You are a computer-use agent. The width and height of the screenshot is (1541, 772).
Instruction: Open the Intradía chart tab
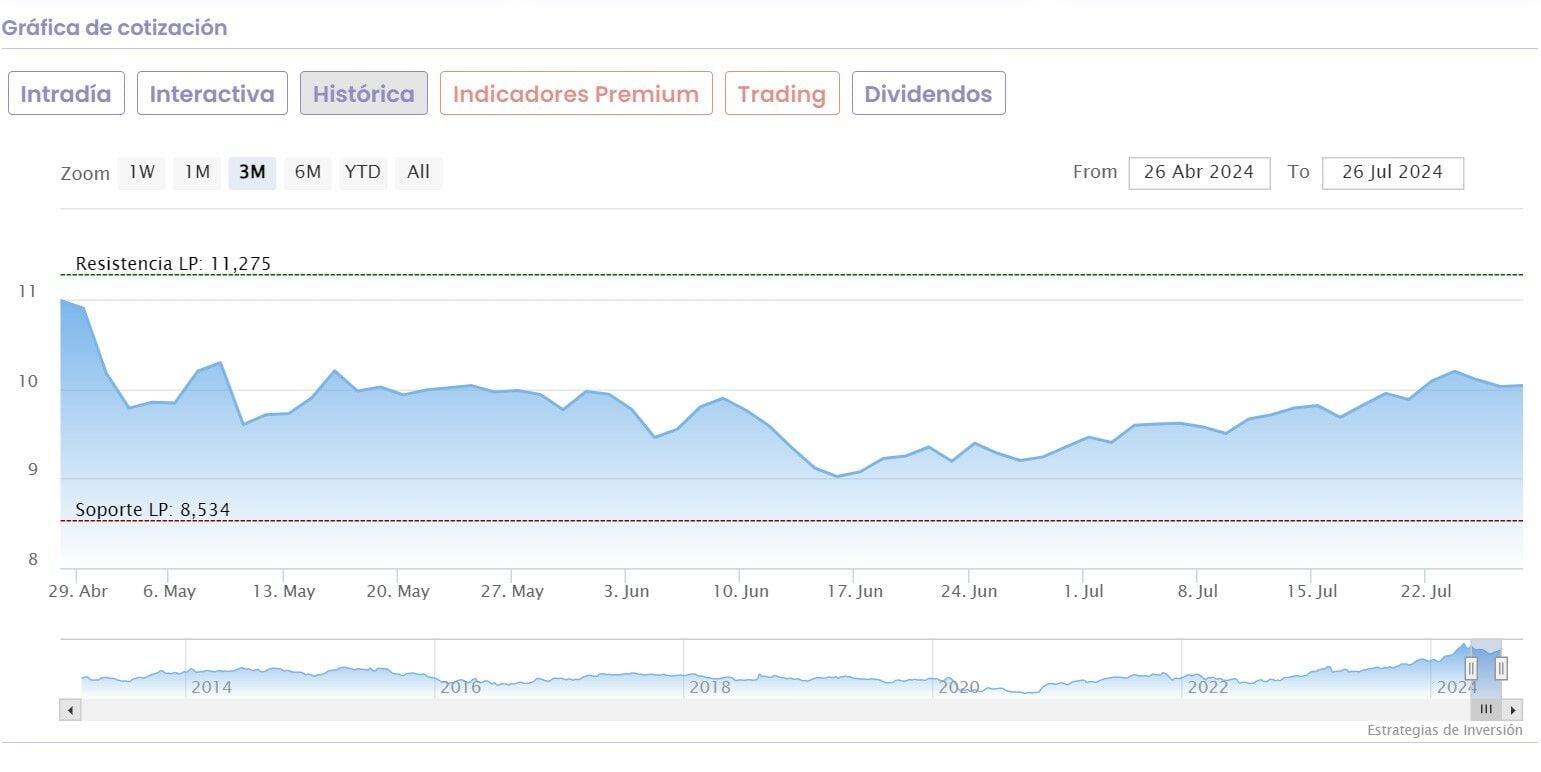(66, 94)
